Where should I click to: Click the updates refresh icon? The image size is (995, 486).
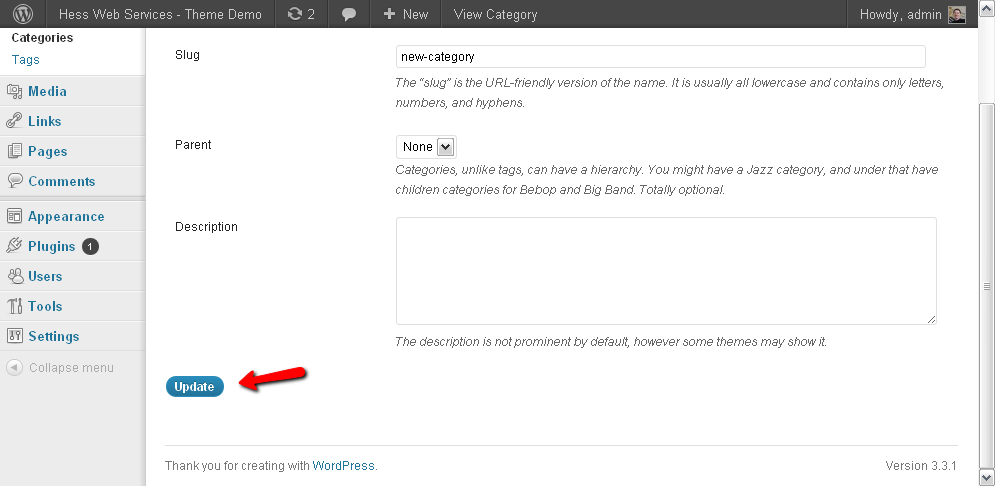click(x=294, y=14)
